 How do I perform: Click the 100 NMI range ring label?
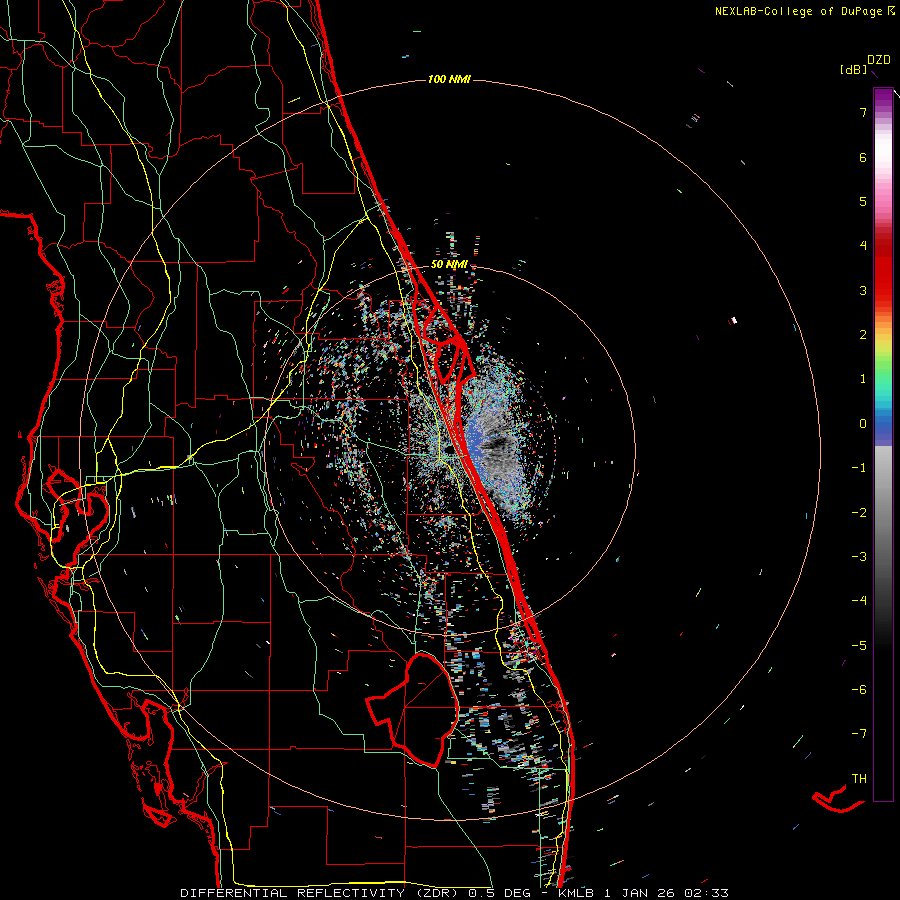[x=449, y=79]
